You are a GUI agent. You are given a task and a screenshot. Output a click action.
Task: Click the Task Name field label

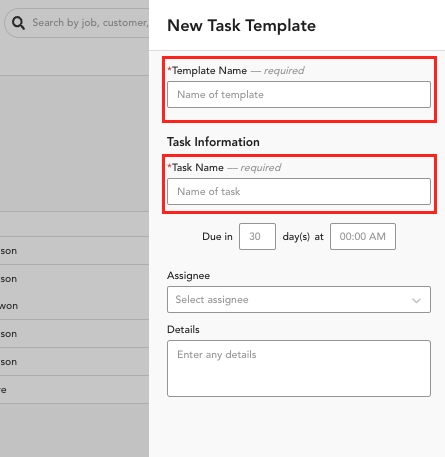pyautogui.click(x=198, y=167)
